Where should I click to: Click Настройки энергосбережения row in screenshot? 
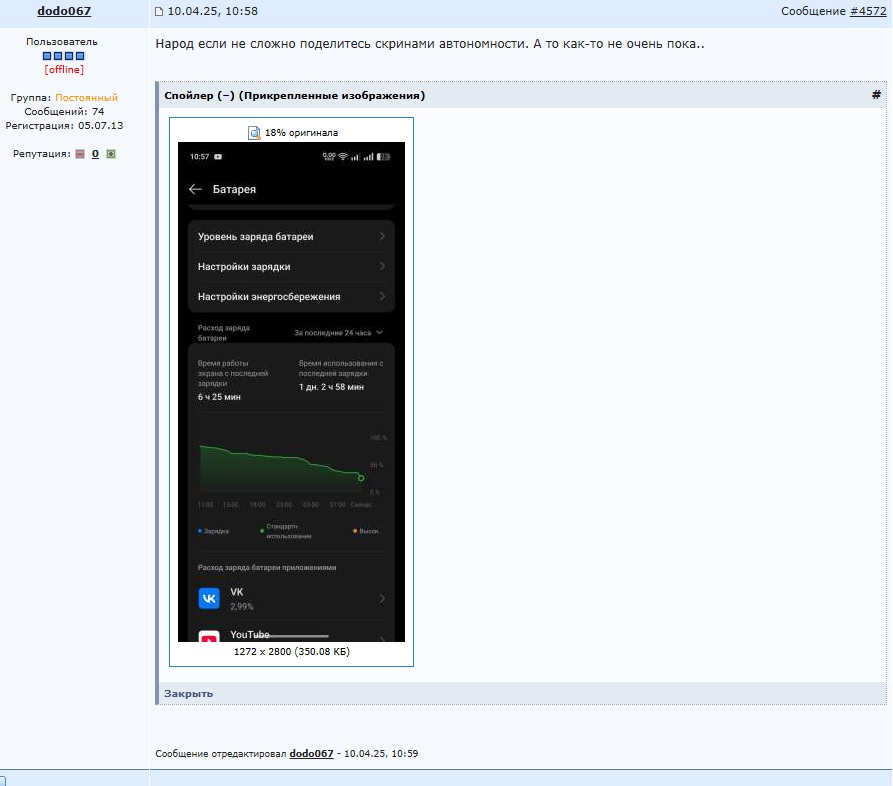coord(291,297)
